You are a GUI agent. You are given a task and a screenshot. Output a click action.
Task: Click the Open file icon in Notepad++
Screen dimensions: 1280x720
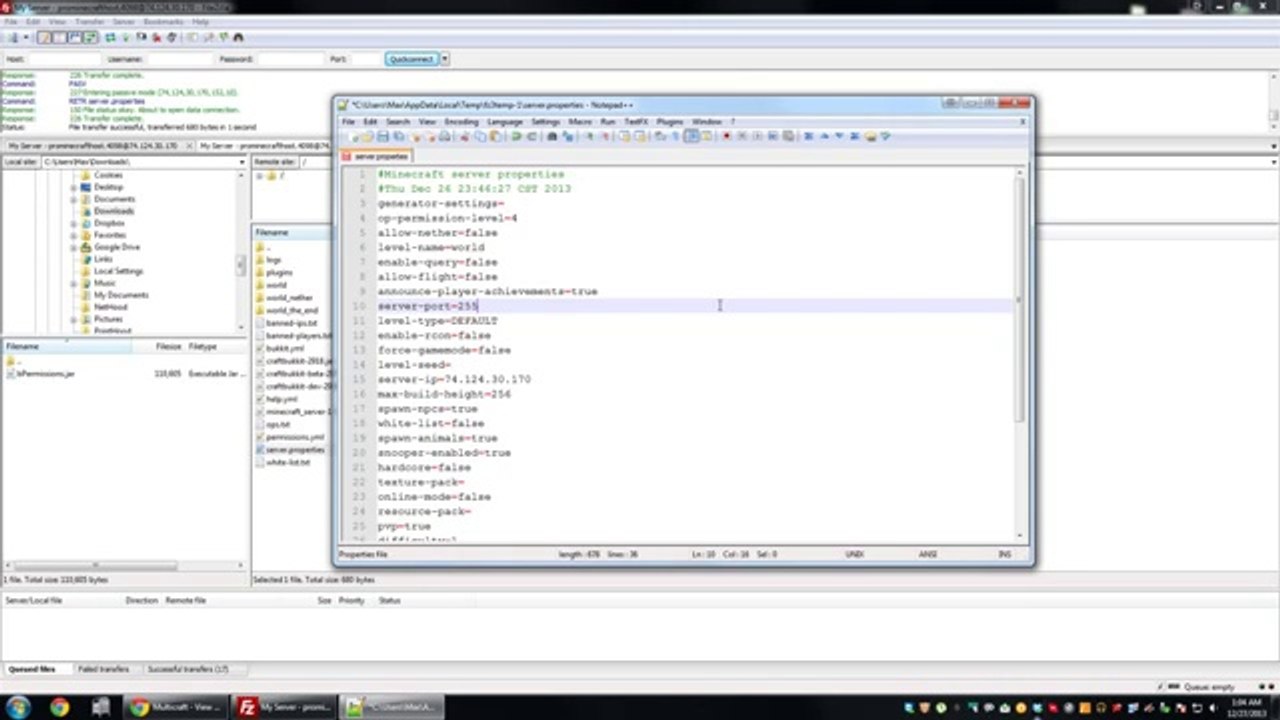366,136
